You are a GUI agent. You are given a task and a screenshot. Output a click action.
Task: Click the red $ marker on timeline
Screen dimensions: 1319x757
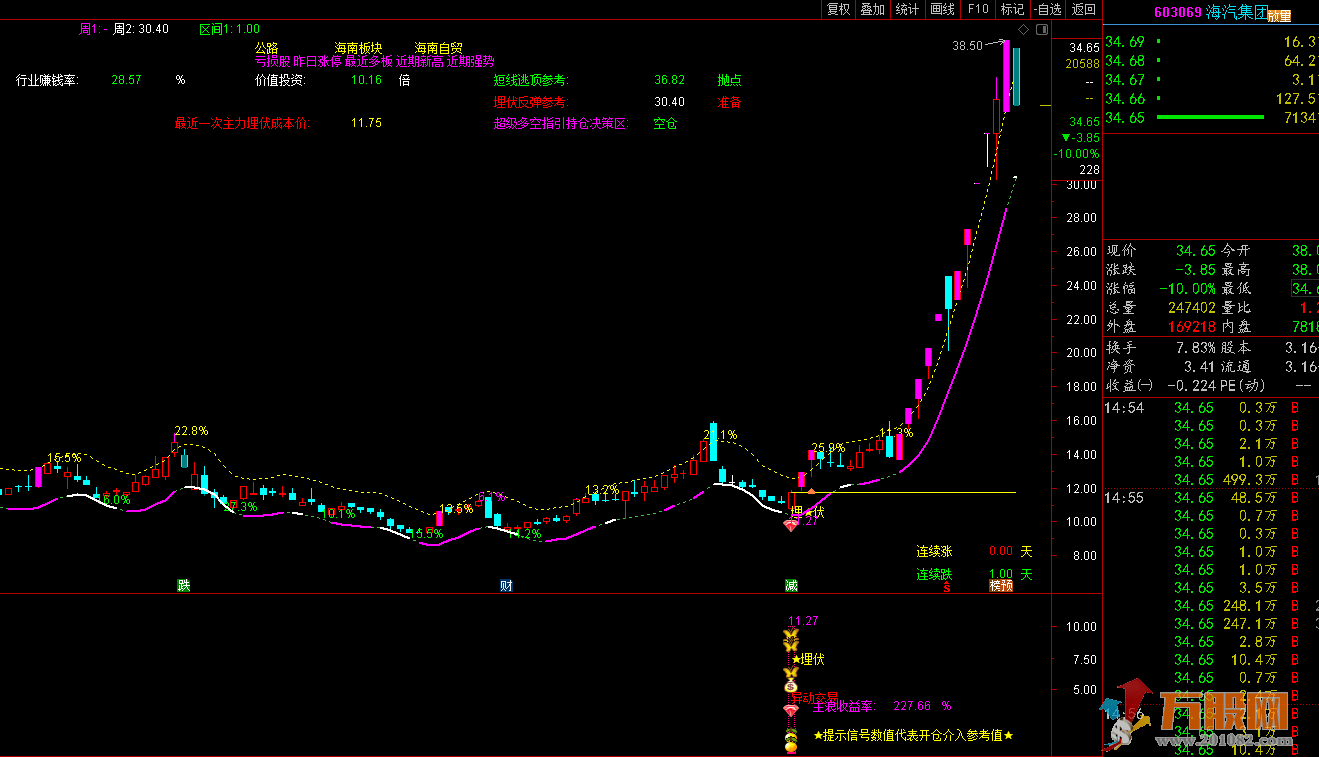946,587
